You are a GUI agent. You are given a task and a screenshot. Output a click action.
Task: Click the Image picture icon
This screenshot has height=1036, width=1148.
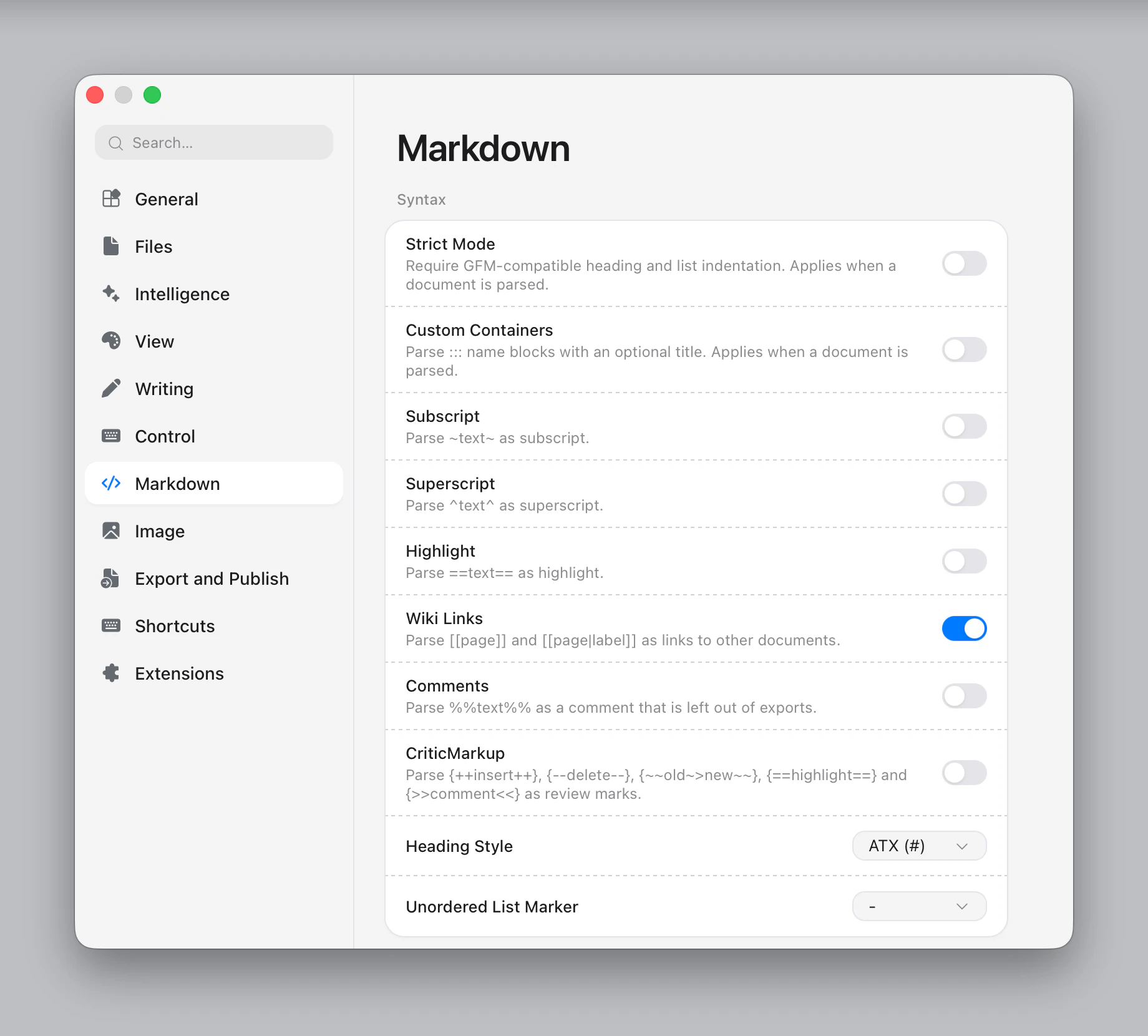(x=111, y=530)
